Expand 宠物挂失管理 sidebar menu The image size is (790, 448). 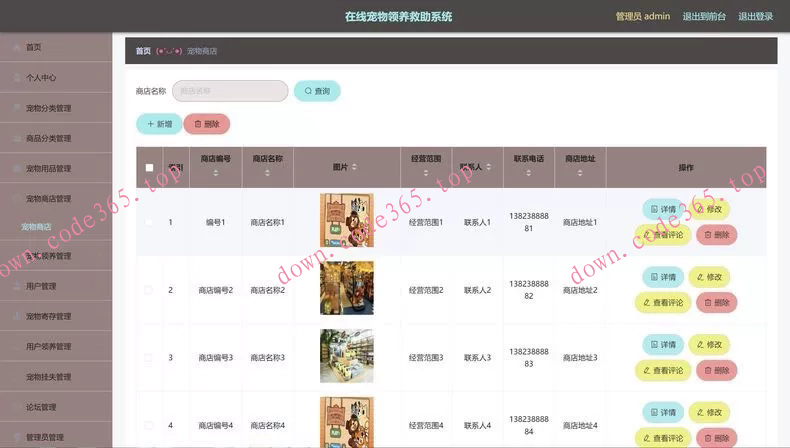(55, 377)
